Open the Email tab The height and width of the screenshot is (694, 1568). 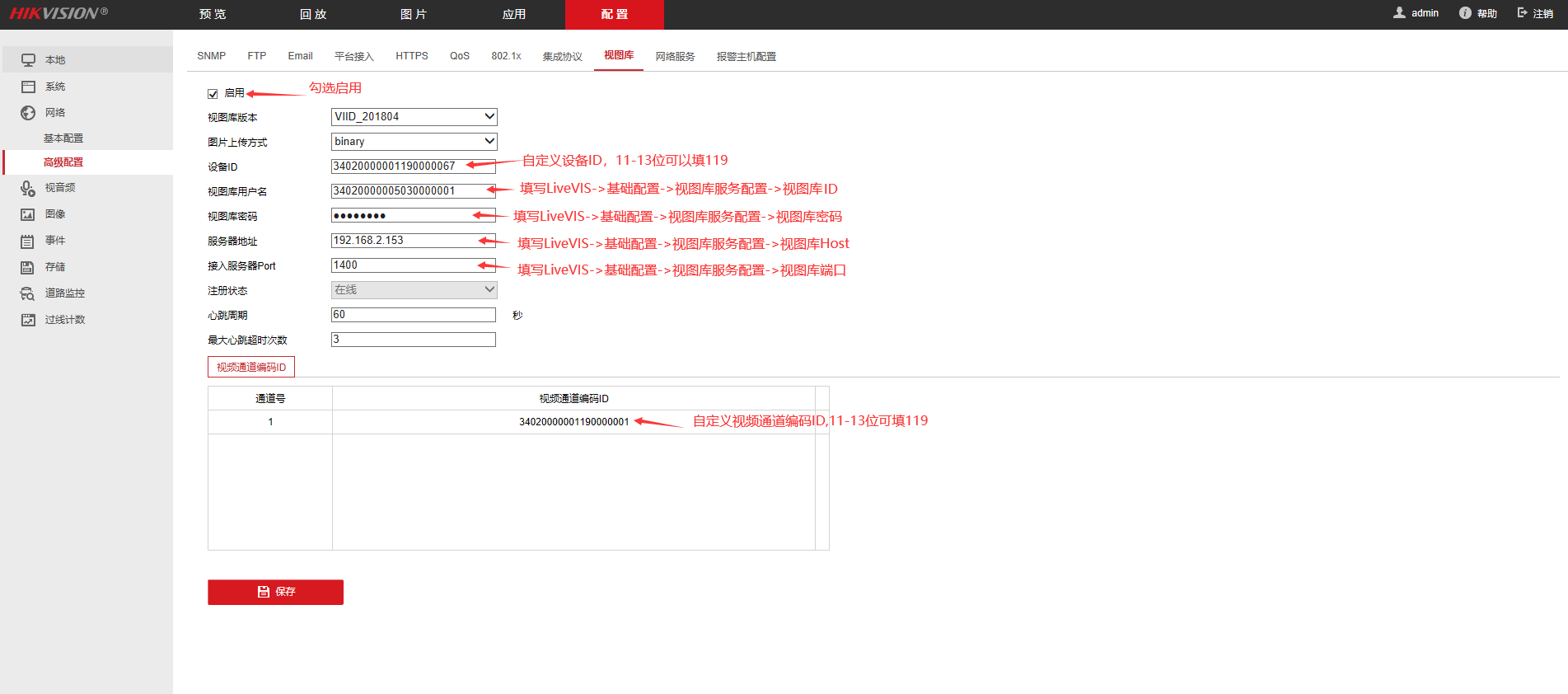pos(300,56)
